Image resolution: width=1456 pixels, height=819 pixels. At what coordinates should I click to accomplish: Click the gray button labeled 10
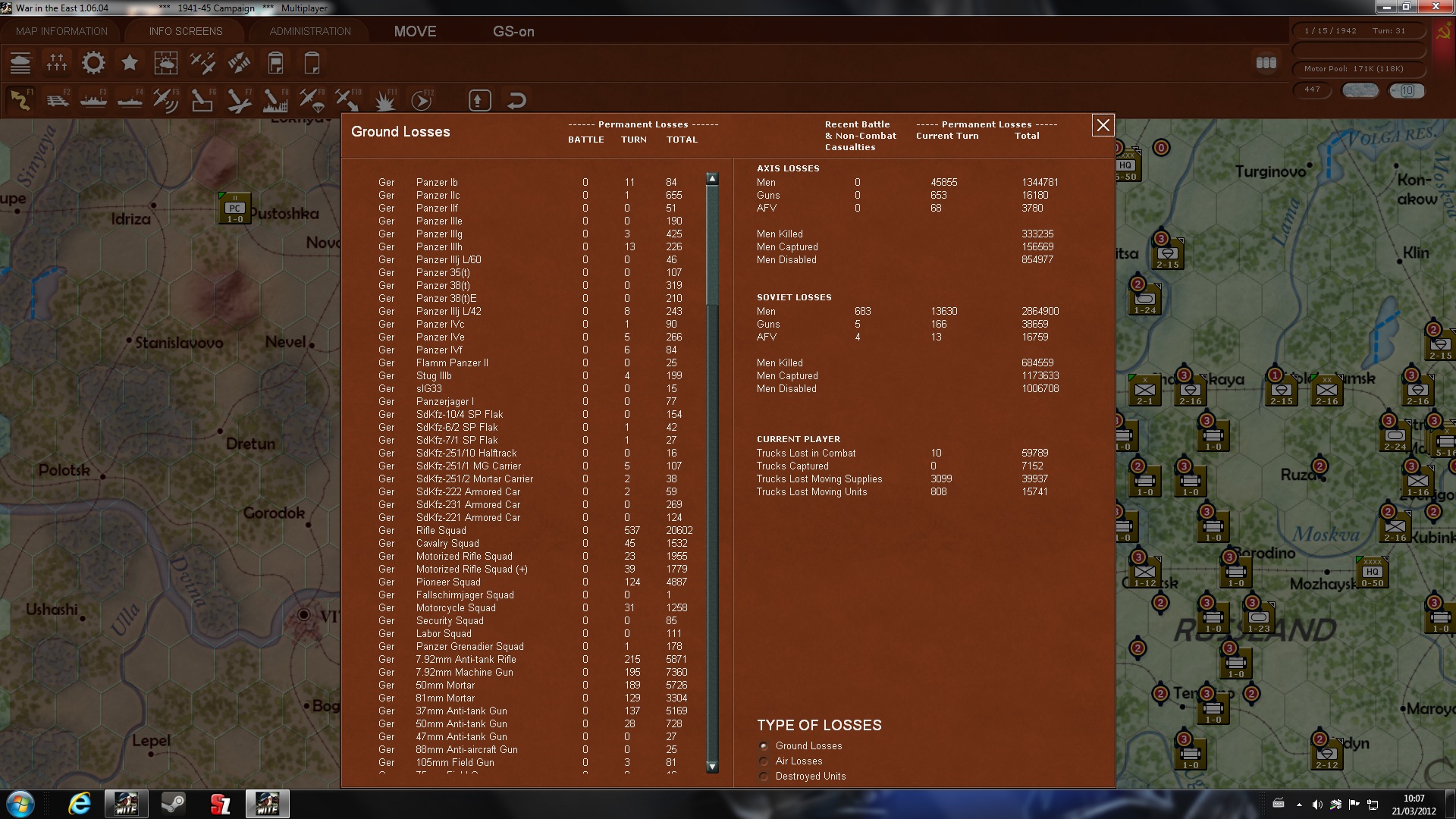coord(1407,90)
